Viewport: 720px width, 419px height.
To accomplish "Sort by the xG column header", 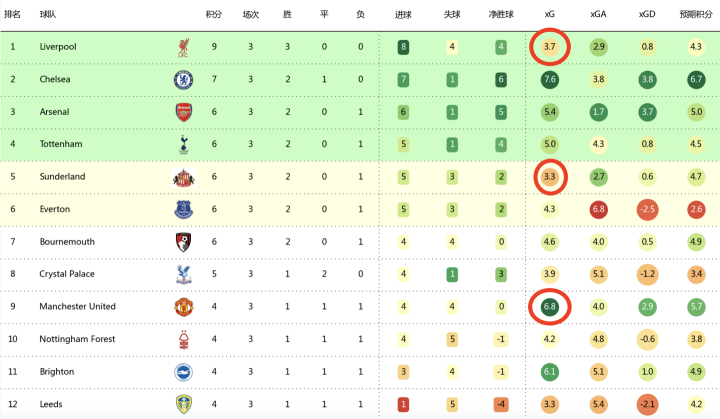I will pyautogui.click(x=550, y=14).
